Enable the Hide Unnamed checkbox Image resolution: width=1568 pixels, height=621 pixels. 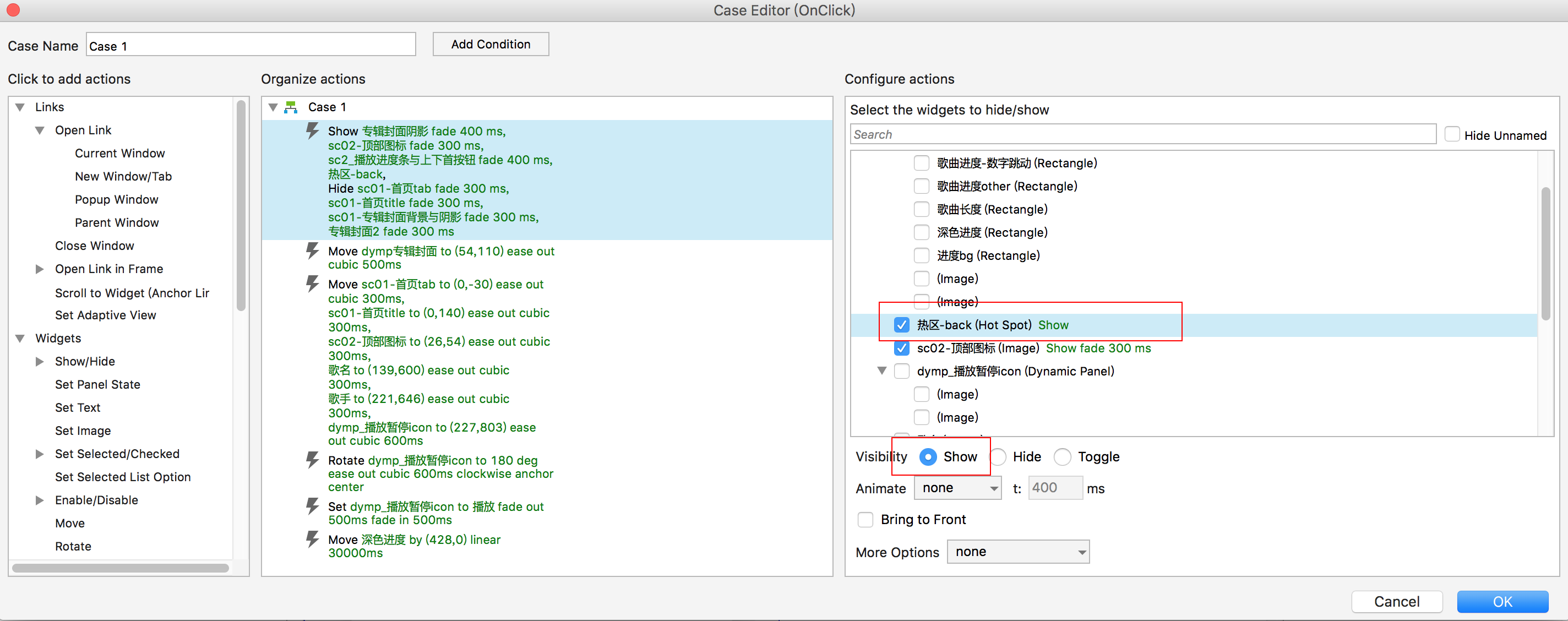(1452, 134)
